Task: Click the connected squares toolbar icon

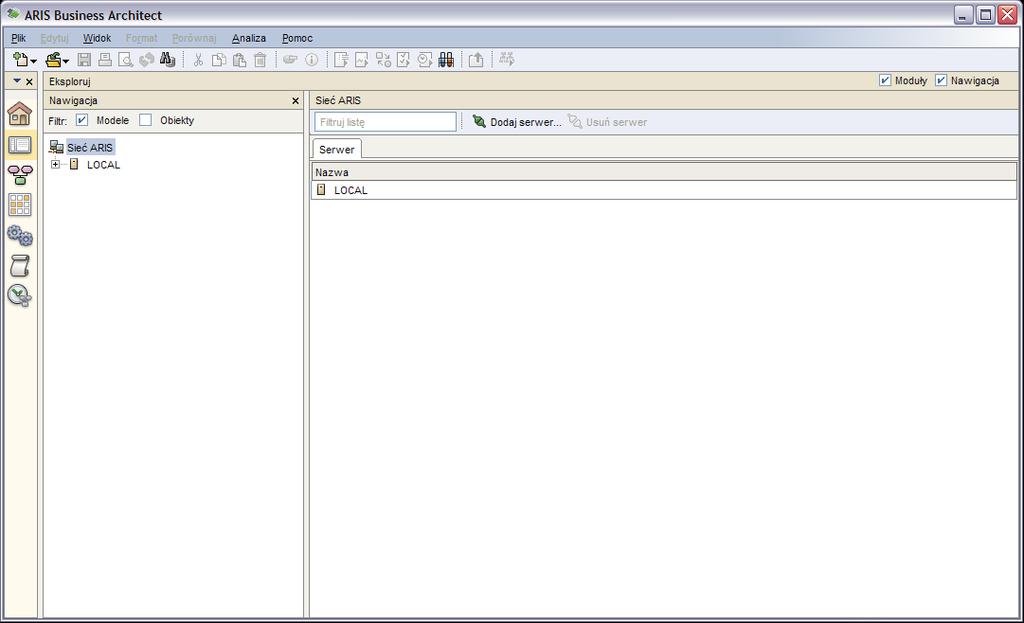Action: click(383, 60)
